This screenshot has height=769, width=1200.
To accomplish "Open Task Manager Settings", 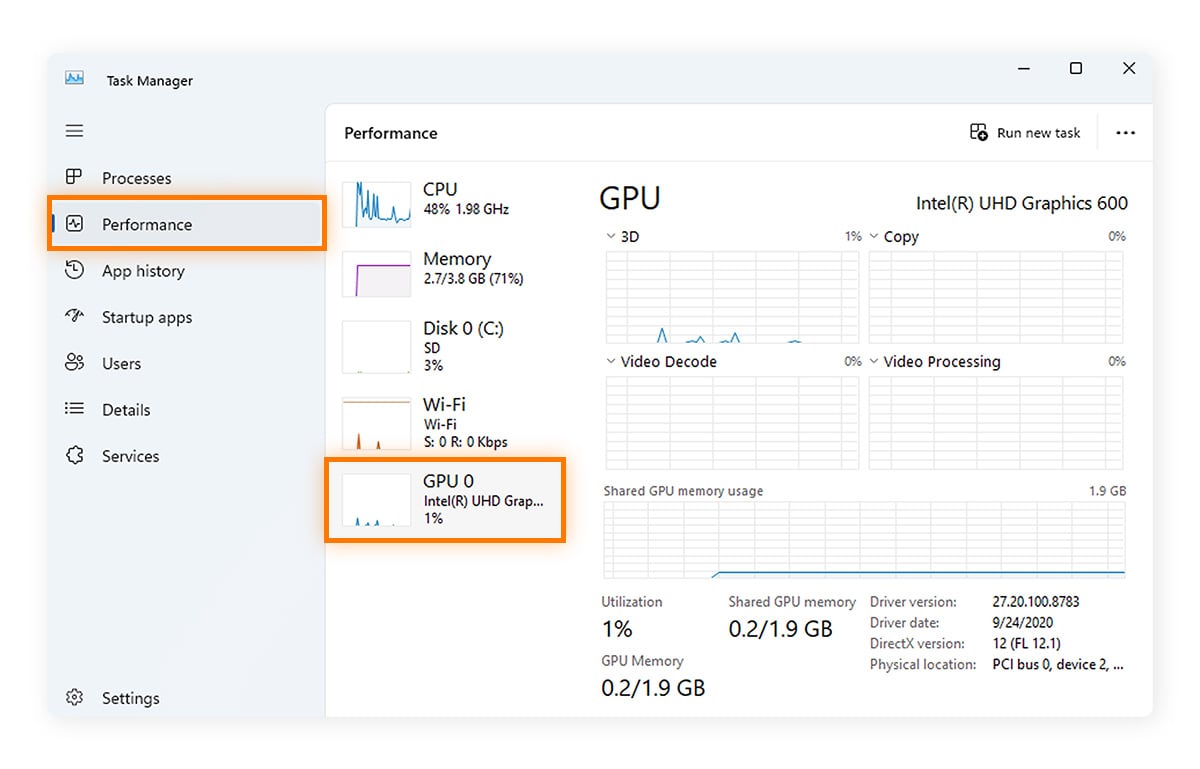I will click(x=130, y=698).
